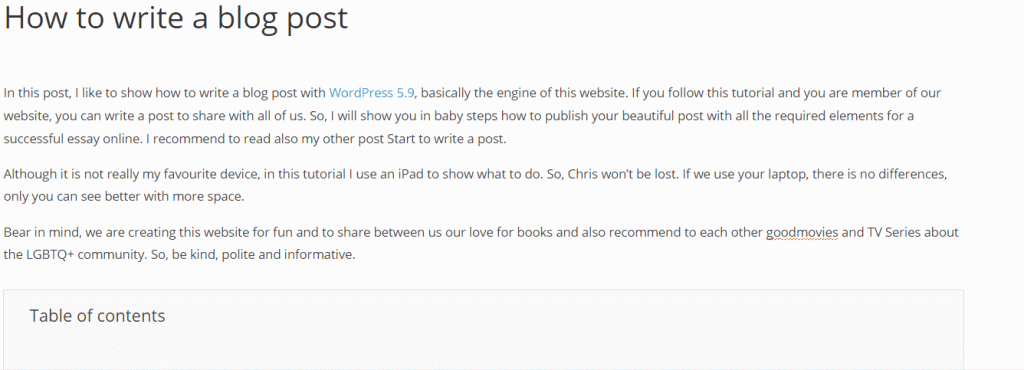Place cursor at "In this post" paragraph start

pyautogui.click(x=5, y=93)
